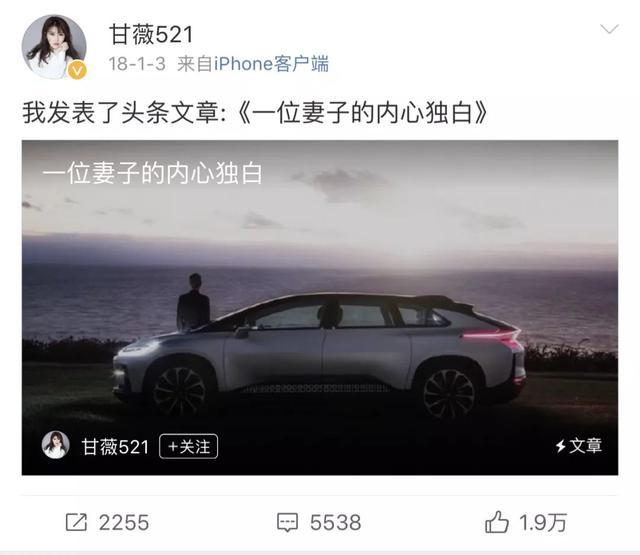The height and width of the screenshot is (555, 640).
Task: Tap the lightning 文章 article icon
Action: pos(578,446)
